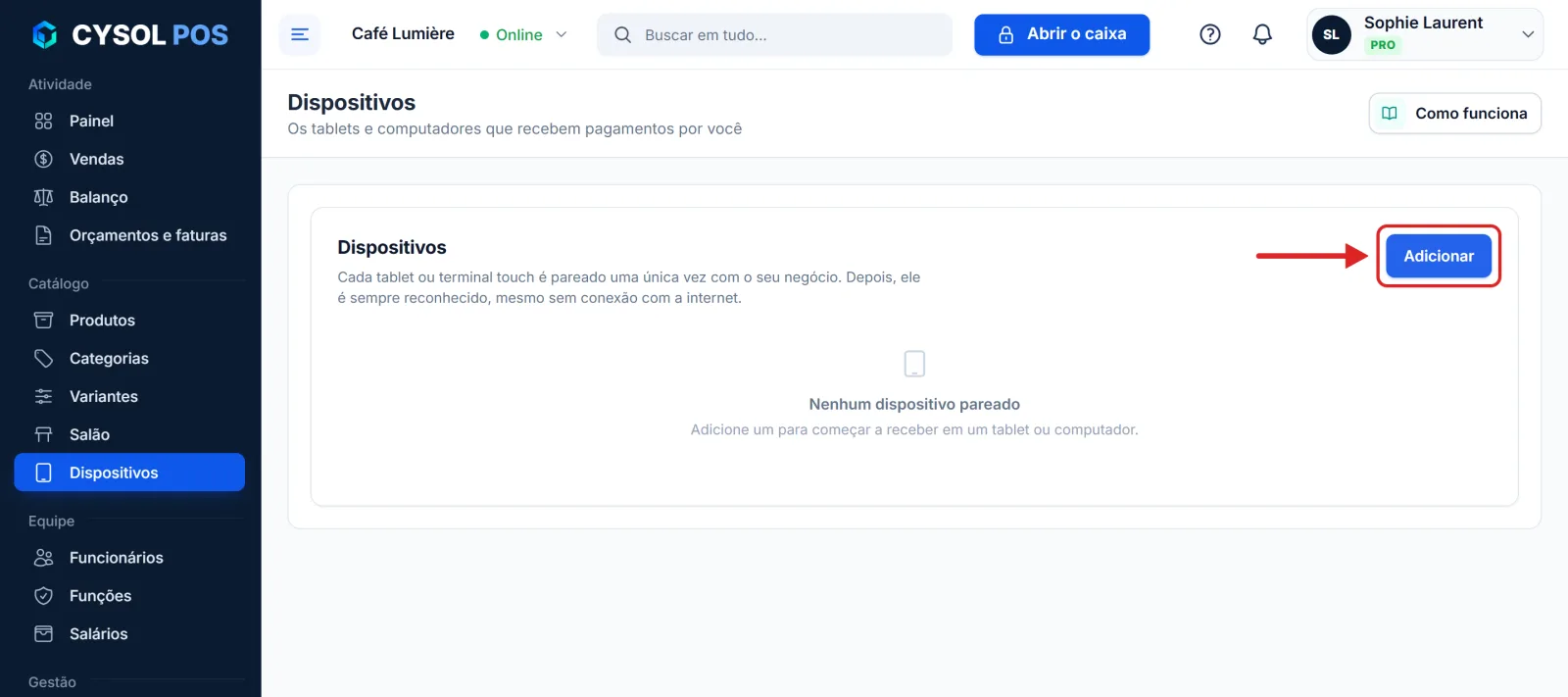Navigate to Balanço

click(x=129, y=197)
